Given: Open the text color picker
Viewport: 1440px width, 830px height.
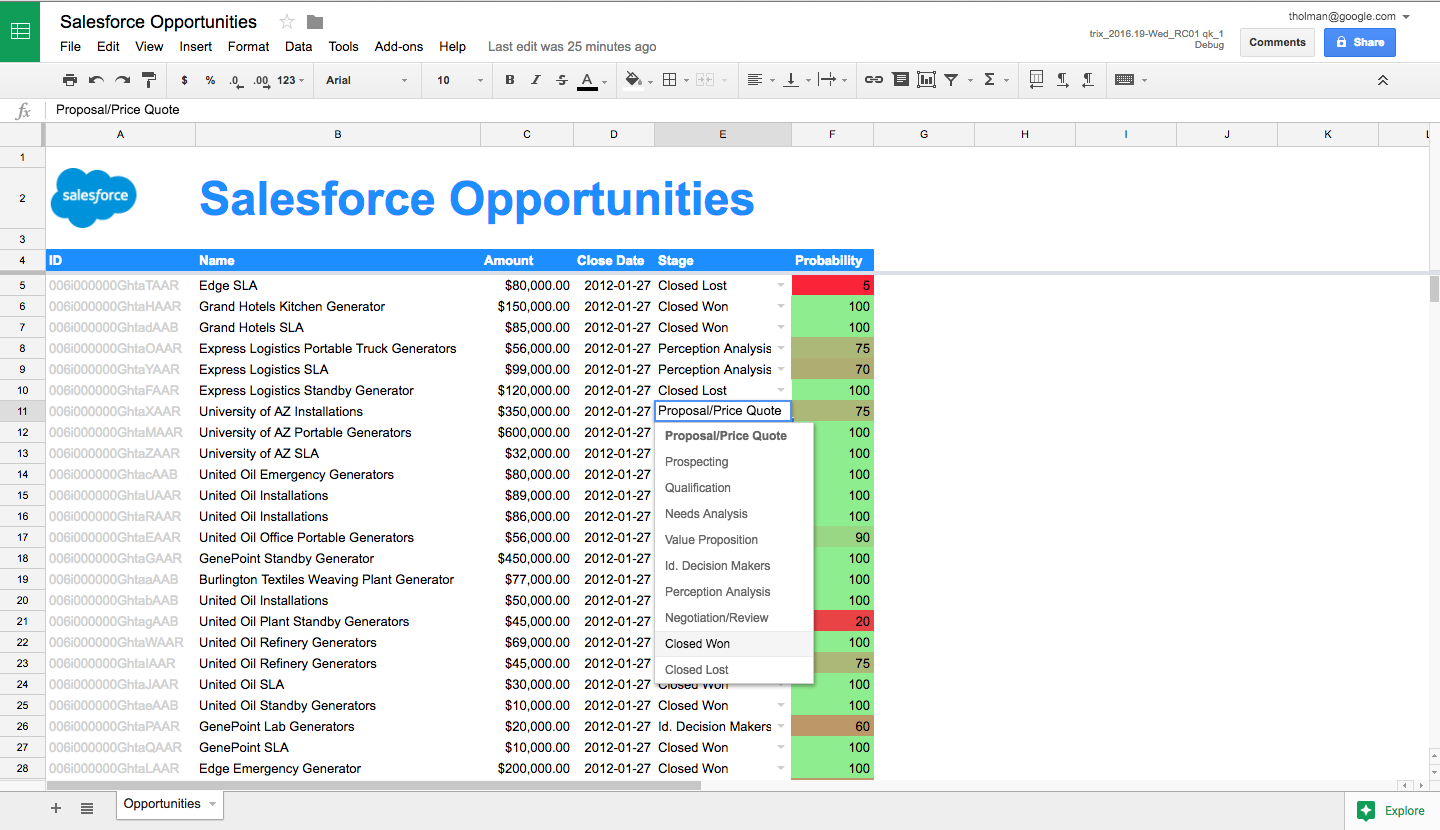Looking at the screenshot, I should 588,80.
